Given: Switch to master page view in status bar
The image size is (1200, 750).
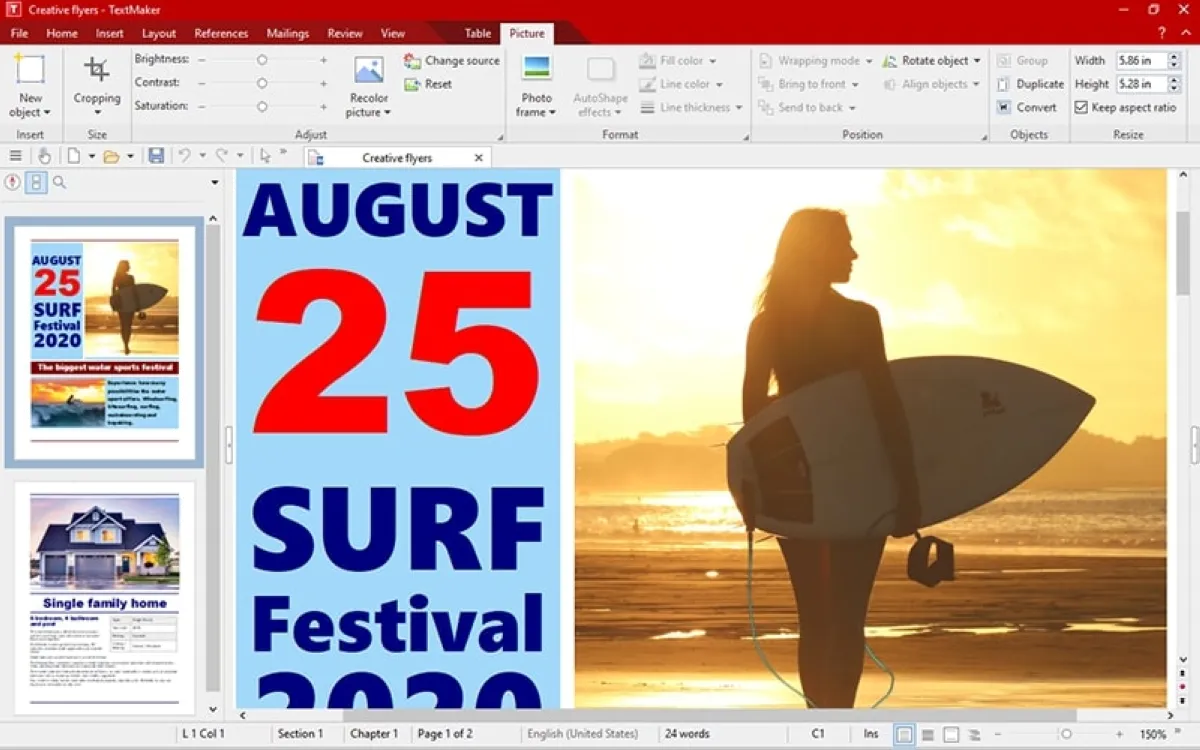Looking at the screenshot, I should [951, 734].
